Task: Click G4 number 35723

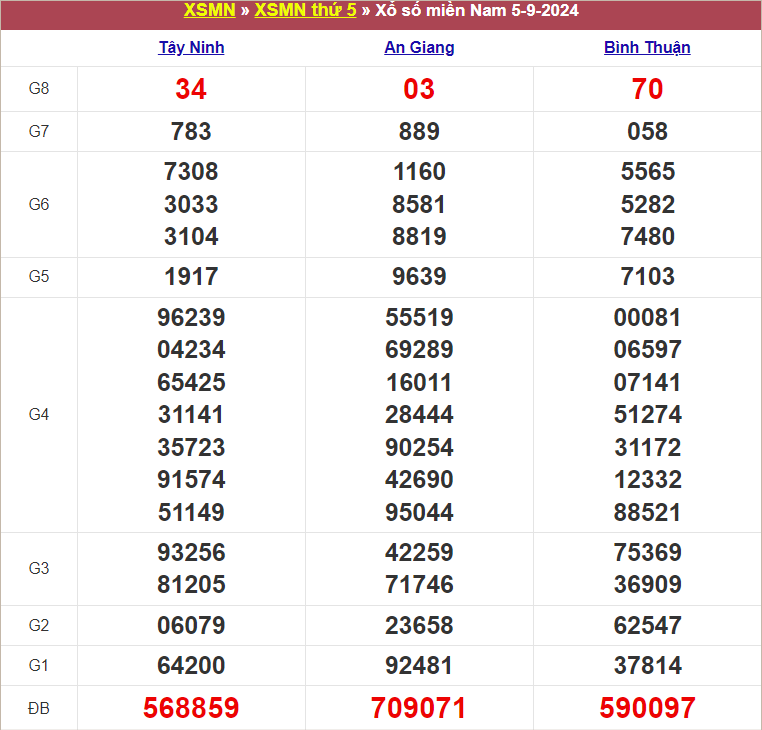Action: [191, 447]
